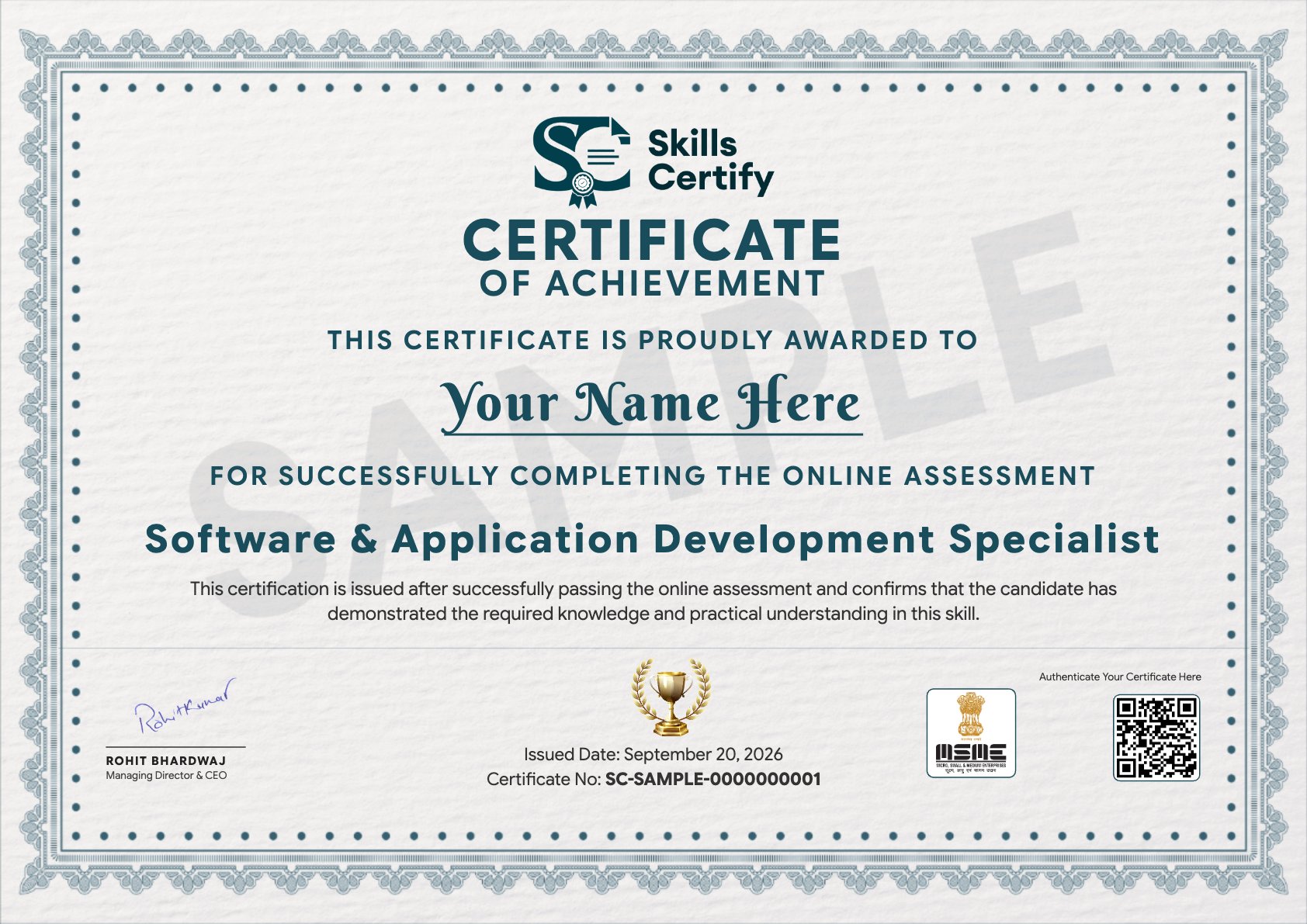
Task: Click line starting "This certification is issued after"
Action: (x=653, y=589)
